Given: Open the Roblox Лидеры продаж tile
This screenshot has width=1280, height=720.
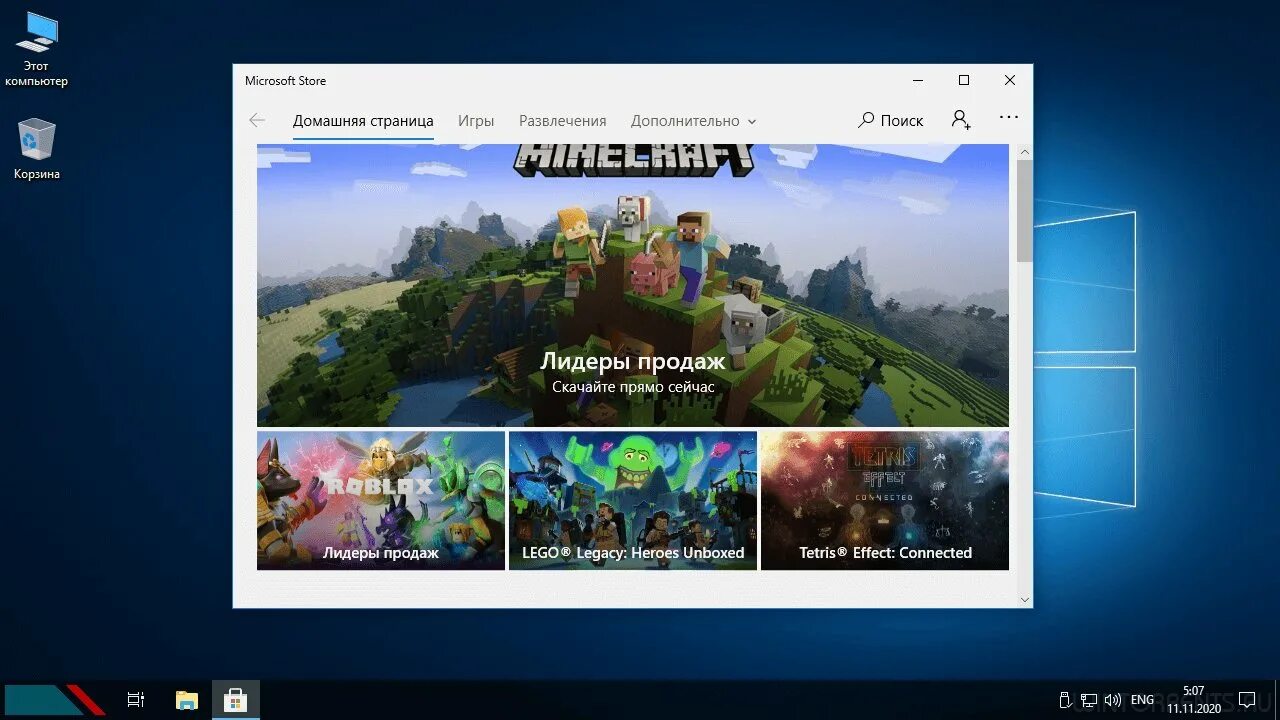Looking at the screenshot, I should click(381, 500).
